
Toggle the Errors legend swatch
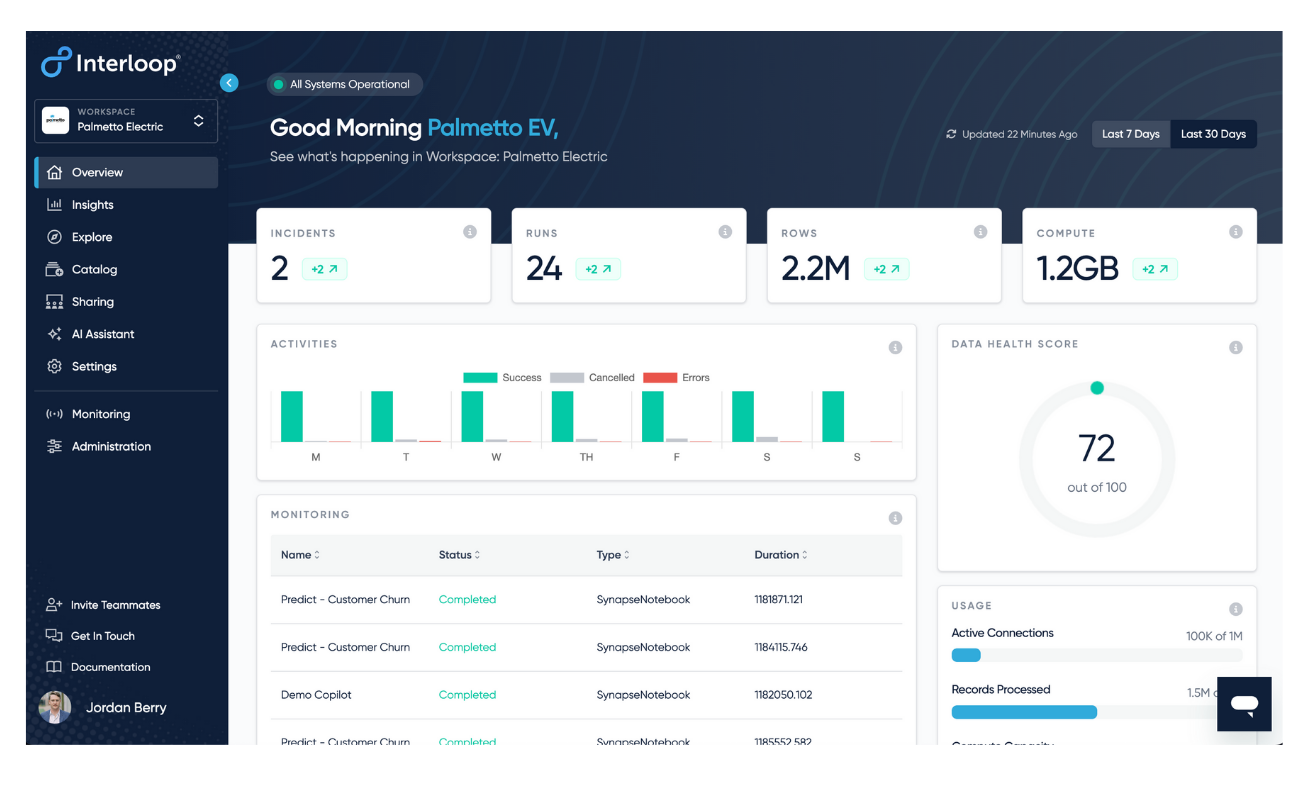tap(660, 378)
